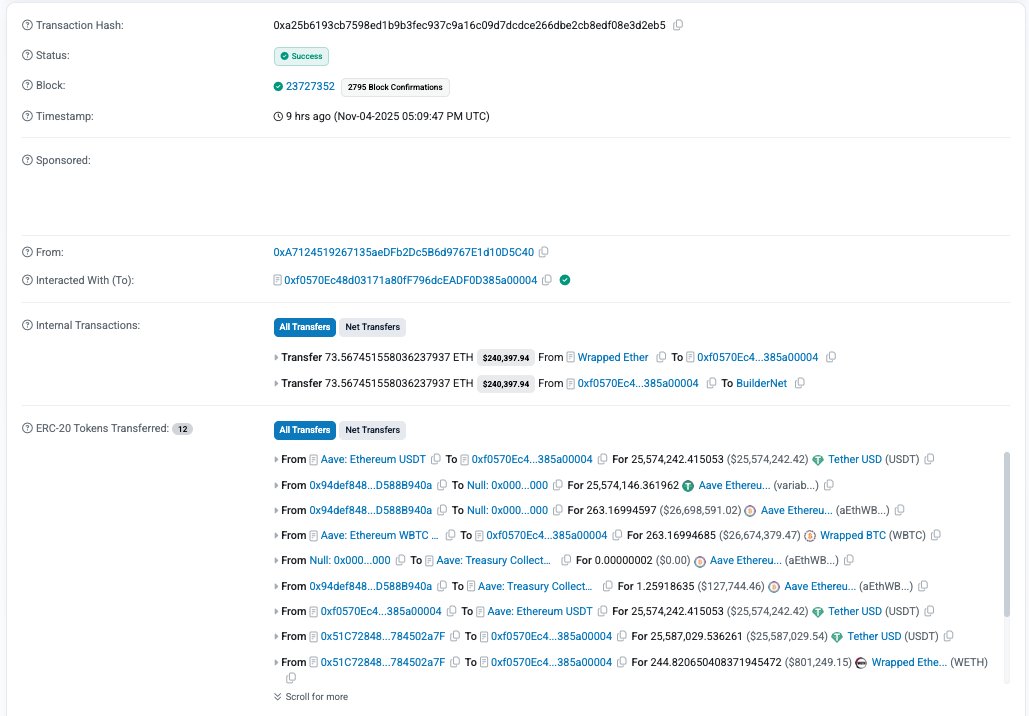Expand ERC-20 row from Aave: Ethereum USDT

(x=276, y=460)
